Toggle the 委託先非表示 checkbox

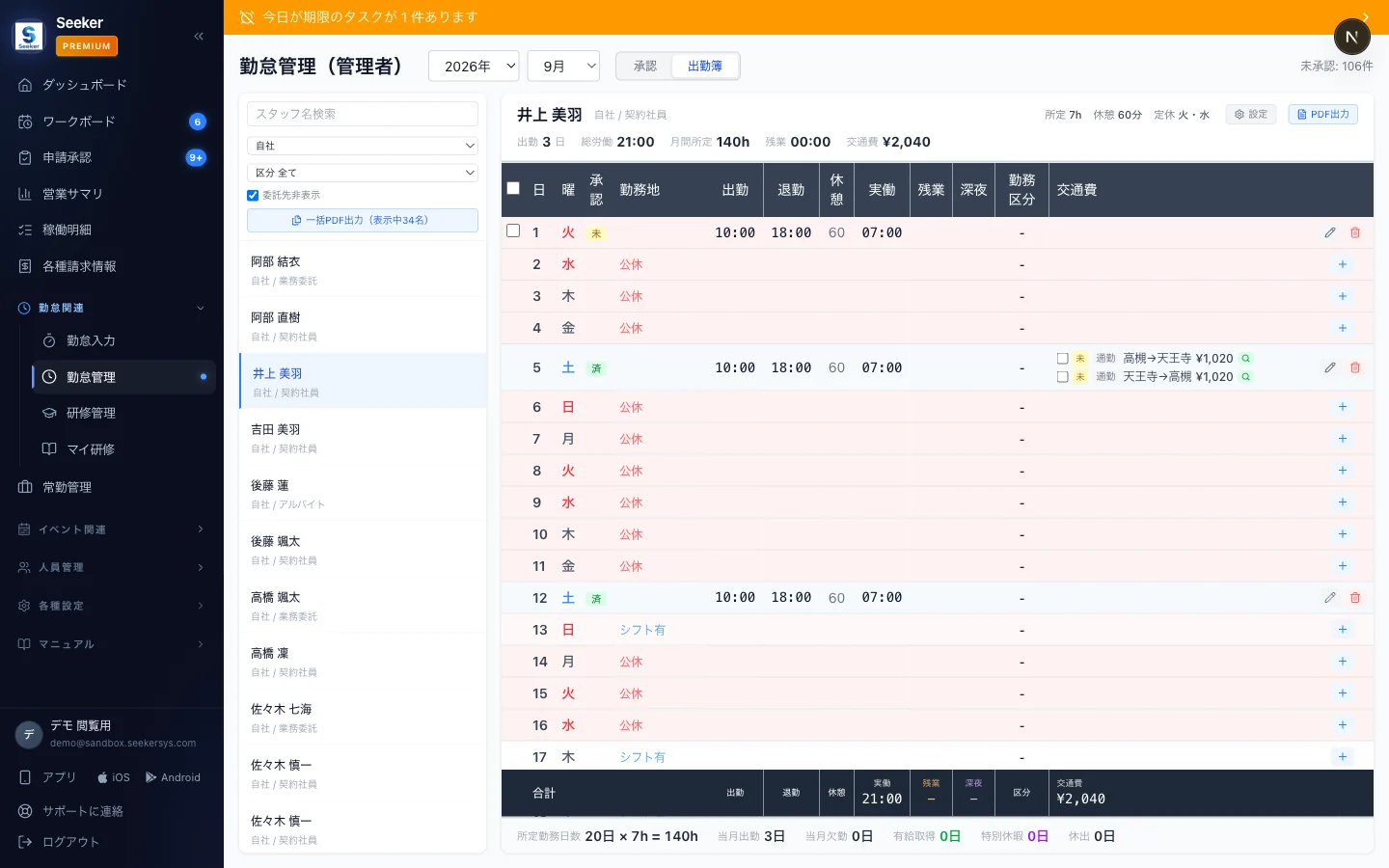click(253, 195)
